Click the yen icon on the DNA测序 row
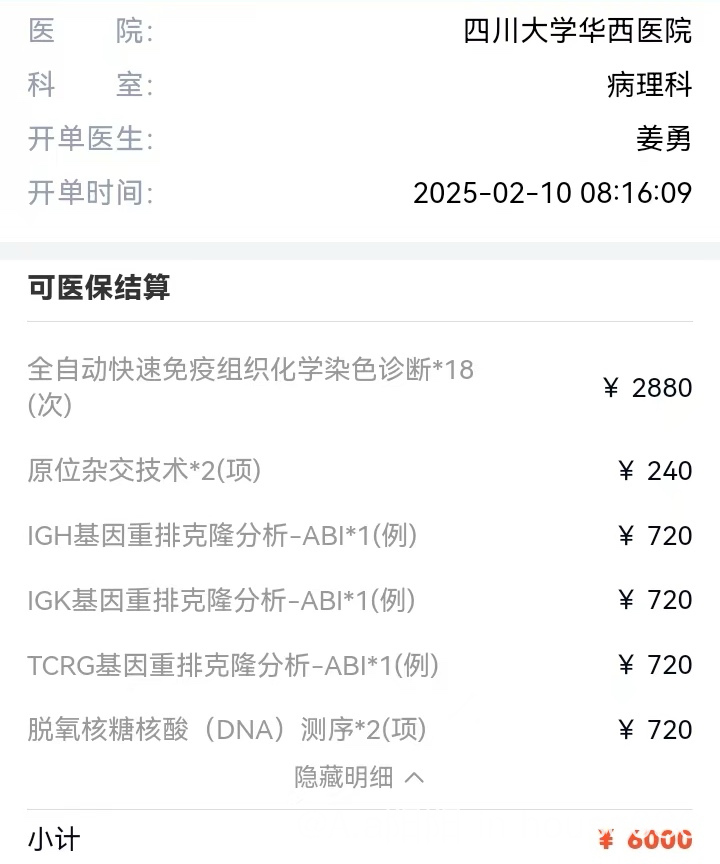 626,730
